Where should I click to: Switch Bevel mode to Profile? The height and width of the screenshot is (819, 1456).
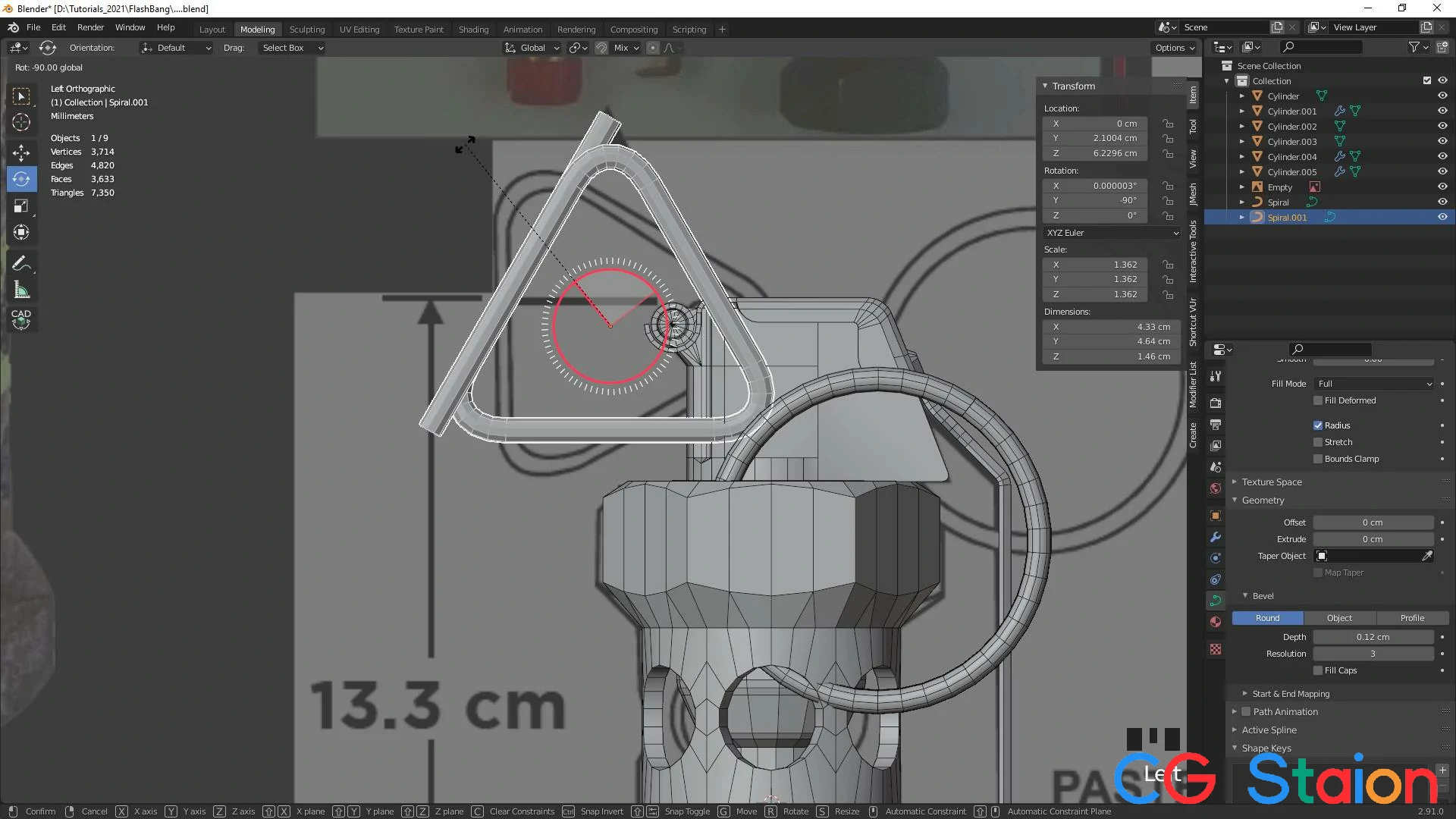pos(1411,618)
